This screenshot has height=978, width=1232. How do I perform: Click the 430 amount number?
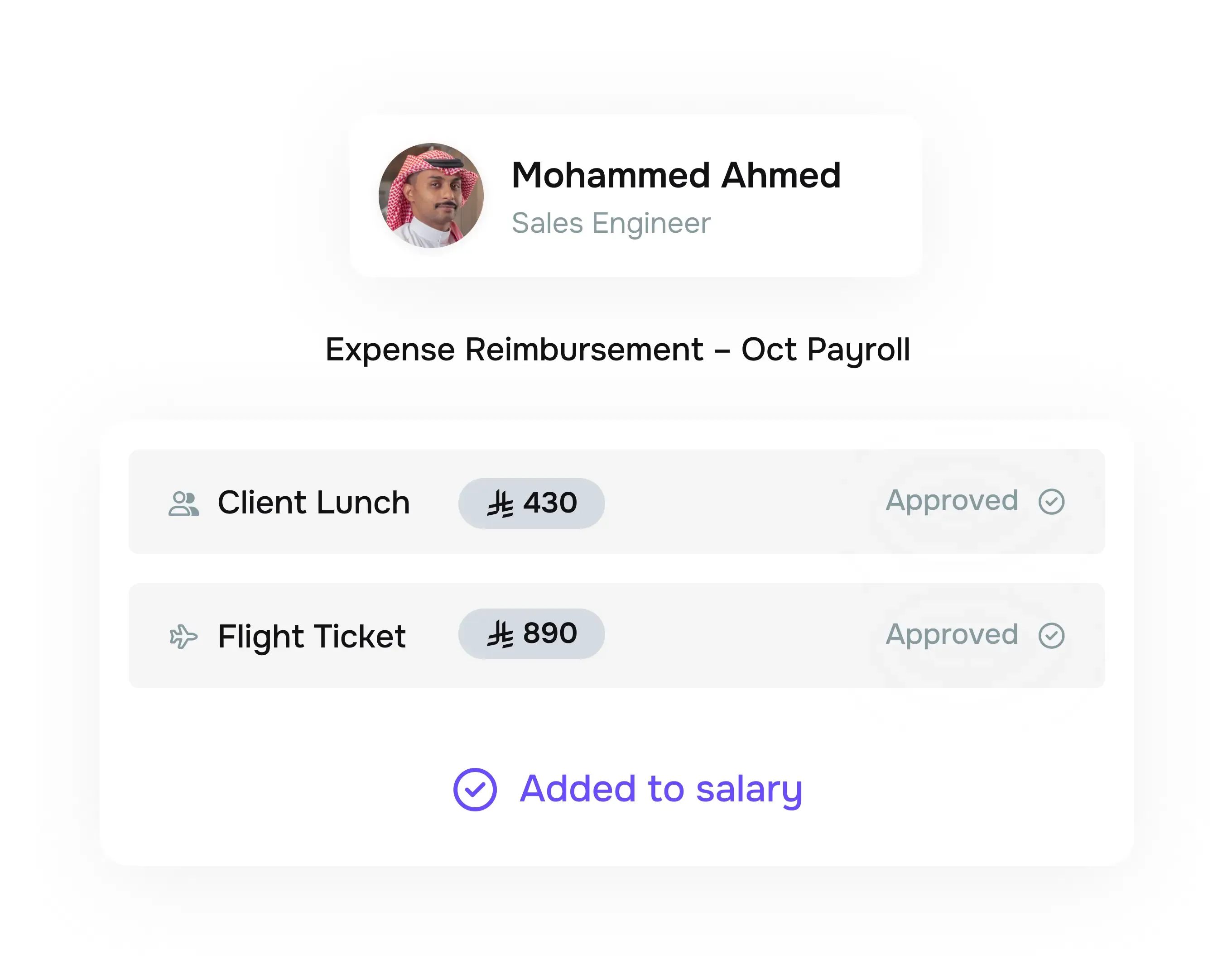[550, 503]
